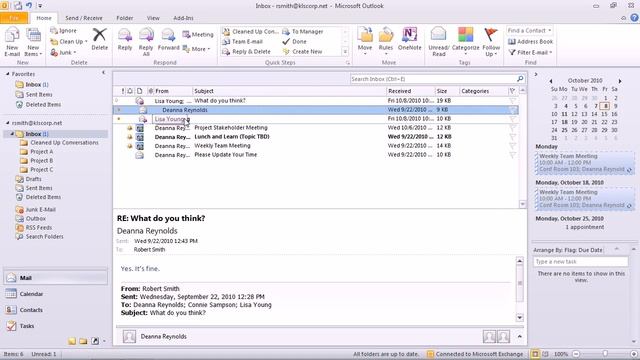The height and width of the screenshot is (360, 640).
Task: Send message to OneNote
Action: [x=409, y=39]
